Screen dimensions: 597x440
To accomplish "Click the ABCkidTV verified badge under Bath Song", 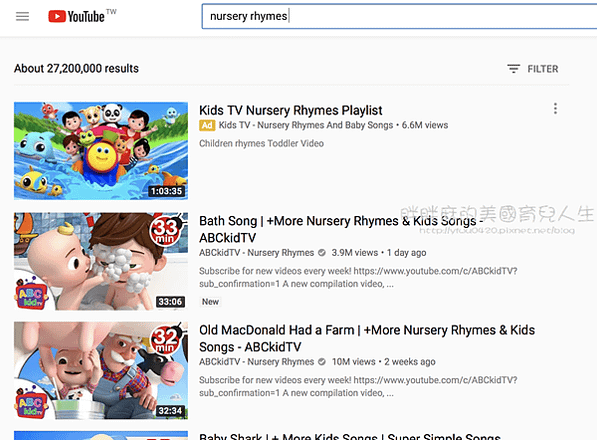I will (x=322, y=253).
